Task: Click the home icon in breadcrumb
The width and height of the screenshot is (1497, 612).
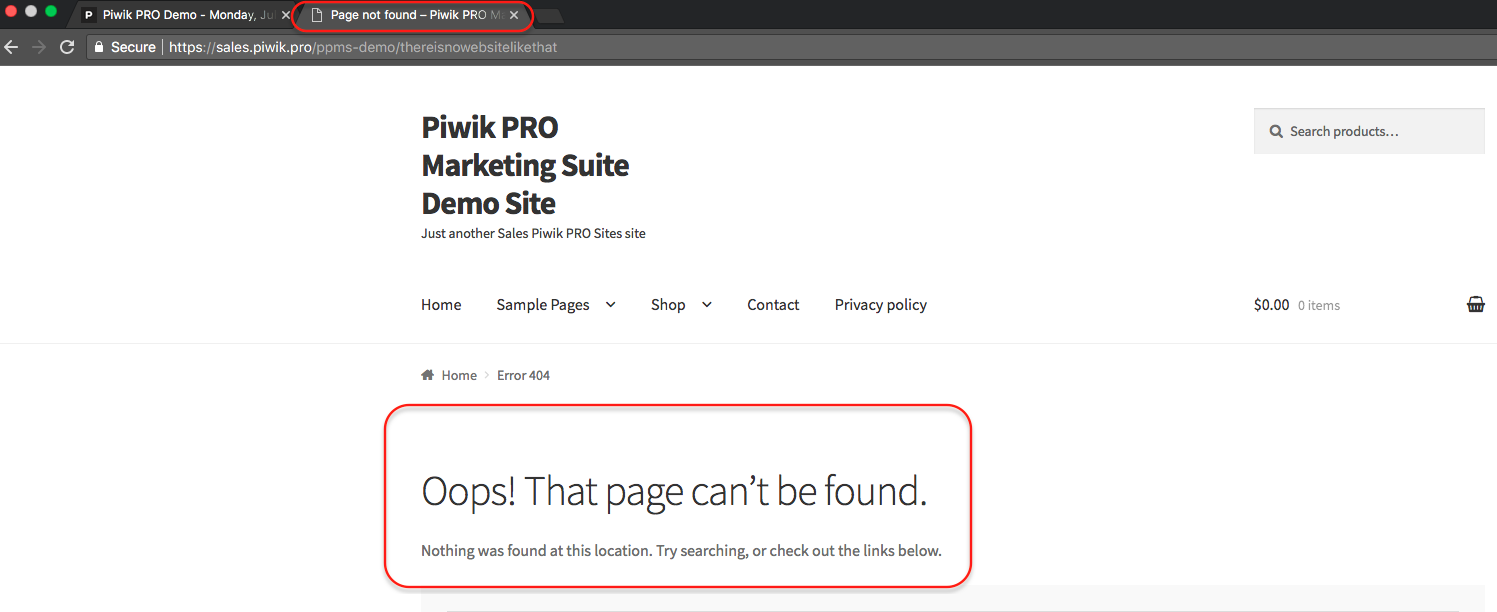Action: 428,375
